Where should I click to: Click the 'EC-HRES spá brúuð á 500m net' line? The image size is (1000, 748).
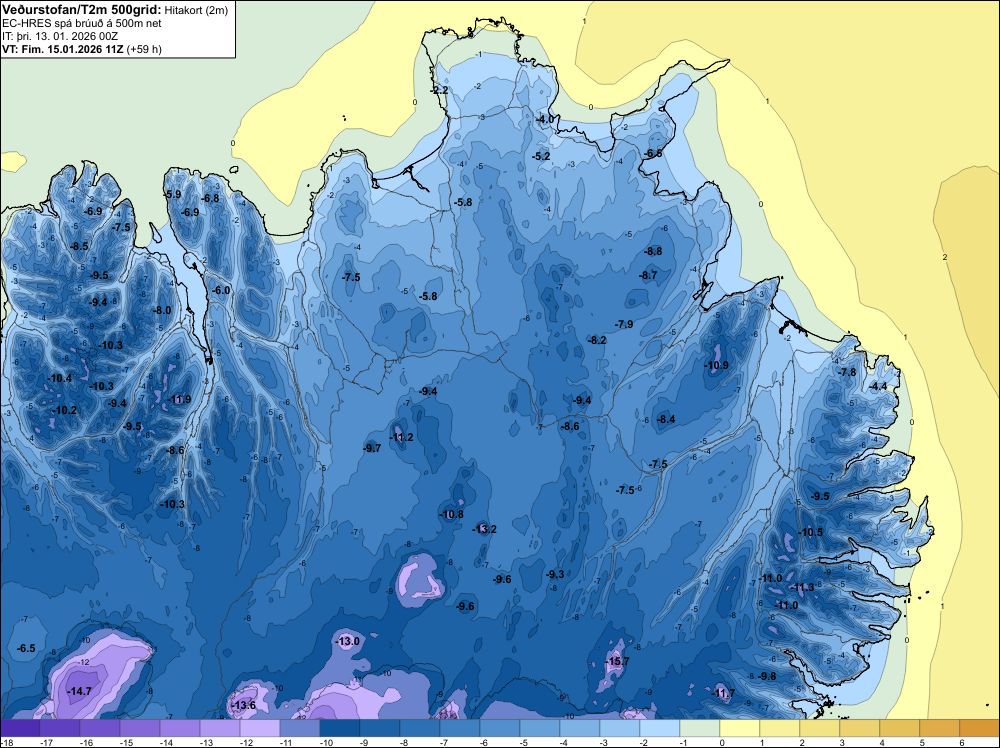(81, 23)
